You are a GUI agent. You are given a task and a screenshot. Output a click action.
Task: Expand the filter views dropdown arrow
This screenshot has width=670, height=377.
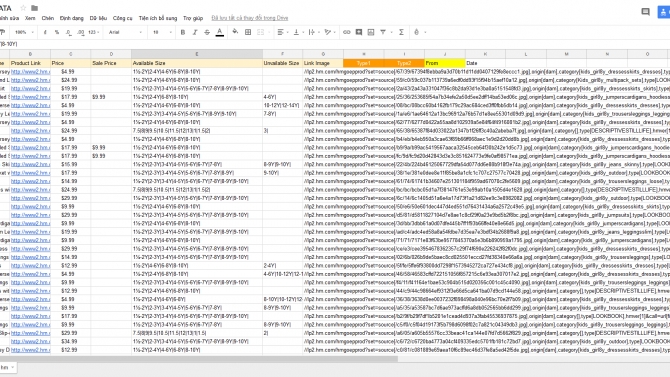tap(391, 32)
